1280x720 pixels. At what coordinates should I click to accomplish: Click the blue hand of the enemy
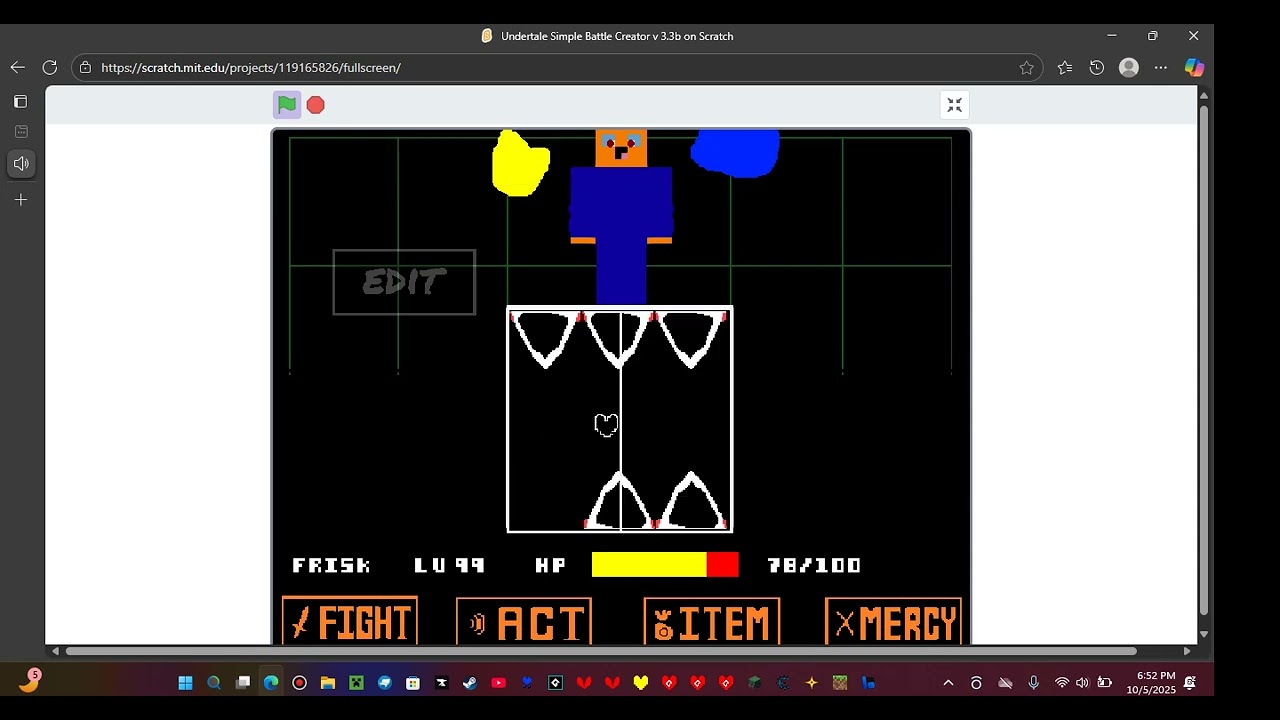[x=735, y=153]
